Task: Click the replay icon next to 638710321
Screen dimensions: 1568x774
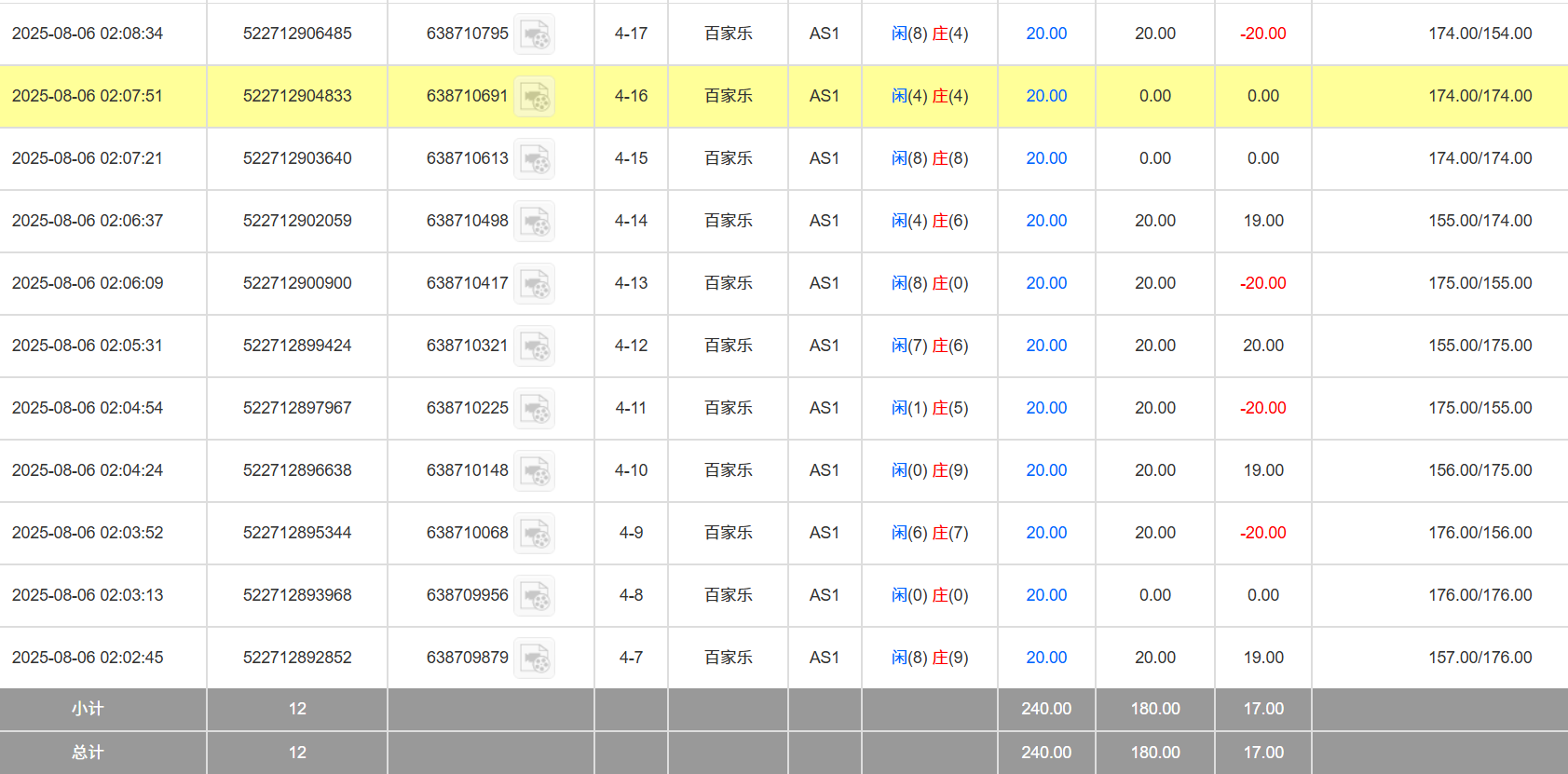Action: (535, 346)
